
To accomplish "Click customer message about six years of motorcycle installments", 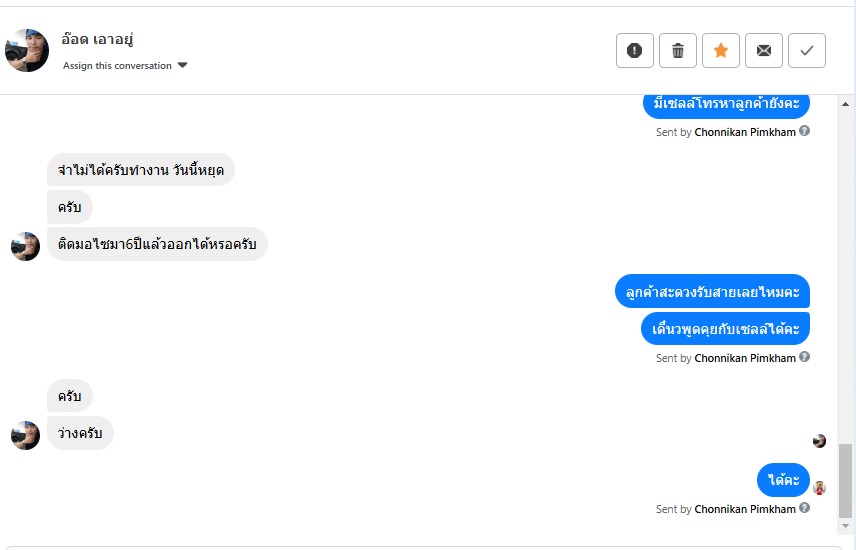I will 157,244.
